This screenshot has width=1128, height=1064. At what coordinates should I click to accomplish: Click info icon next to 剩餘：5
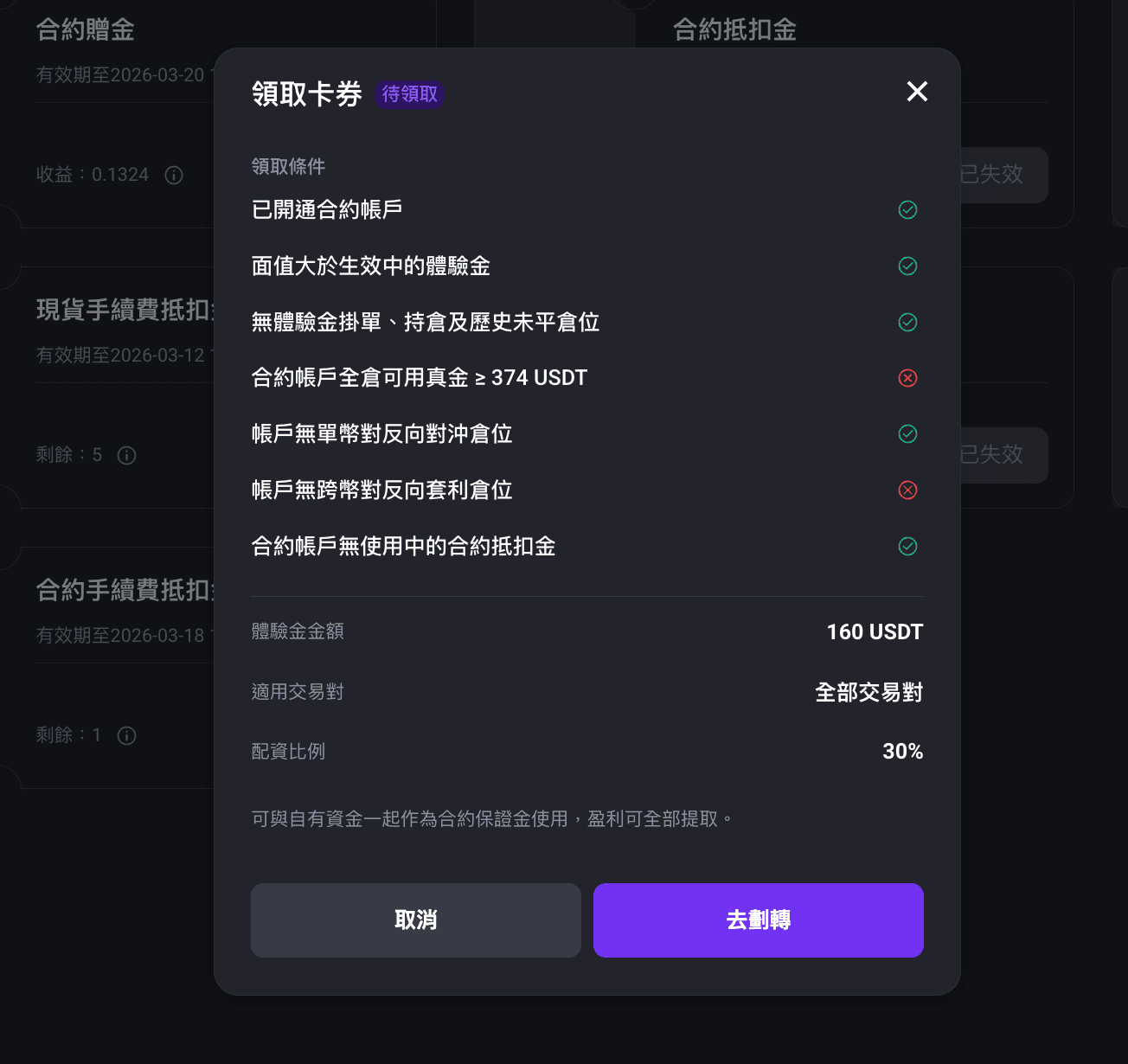click(127, 456)
